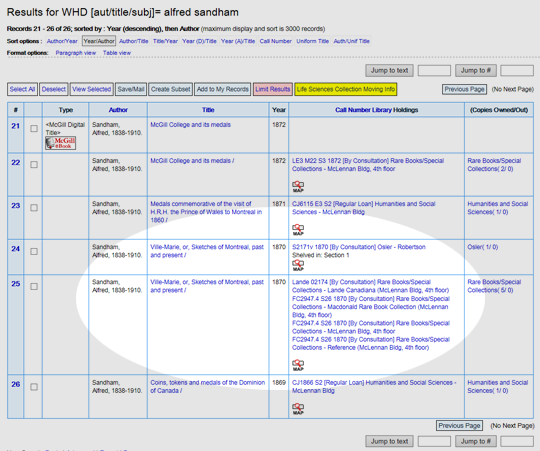Open record number 21

(15, 126)
